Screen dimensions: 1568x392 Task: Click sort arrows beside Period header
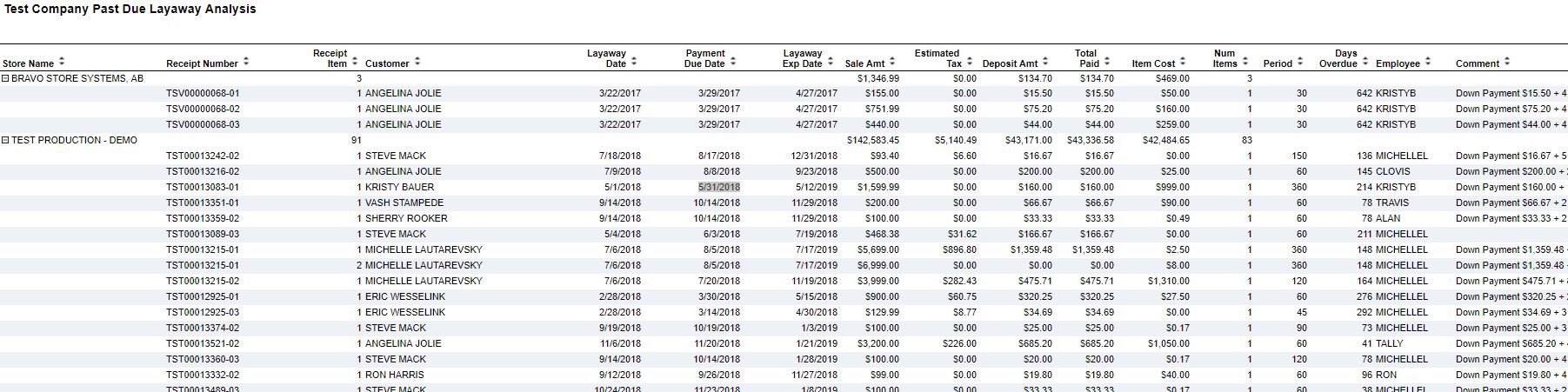[x=1299, y=63]
